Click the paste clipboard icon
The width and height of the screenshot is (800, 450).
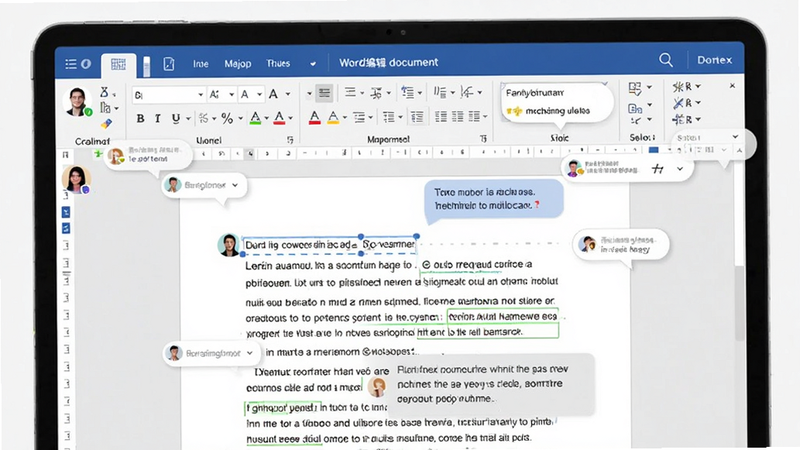(105, 108)
